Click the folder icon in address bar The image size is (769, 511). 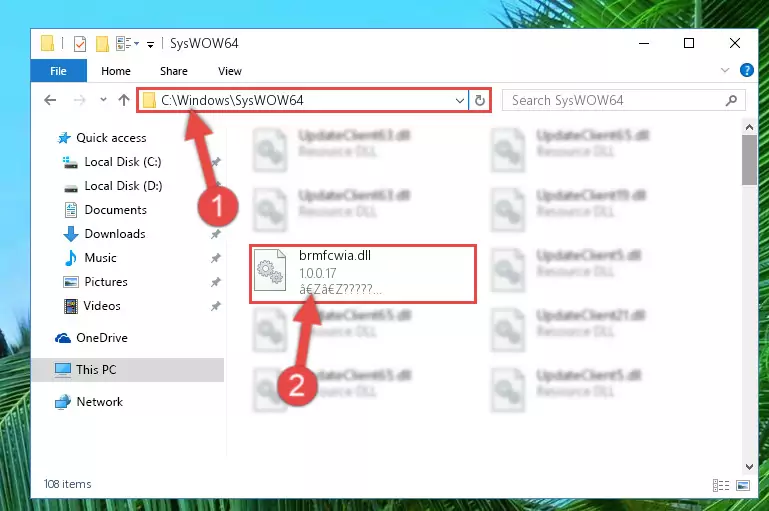[x=149, y=101]
